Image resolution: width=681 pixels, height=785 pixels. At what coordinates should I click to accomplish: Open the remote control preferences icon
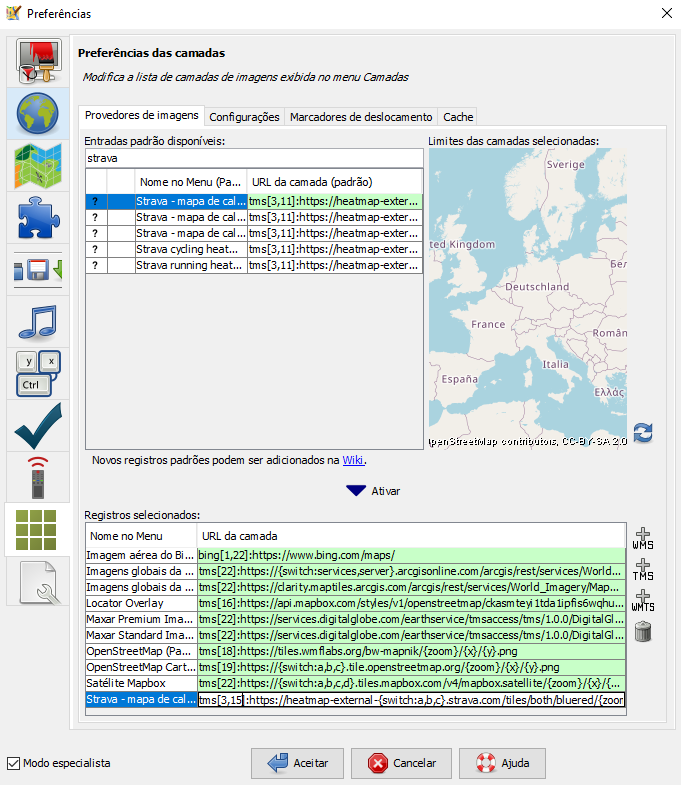pyautogui.click(x=38, y=478)
